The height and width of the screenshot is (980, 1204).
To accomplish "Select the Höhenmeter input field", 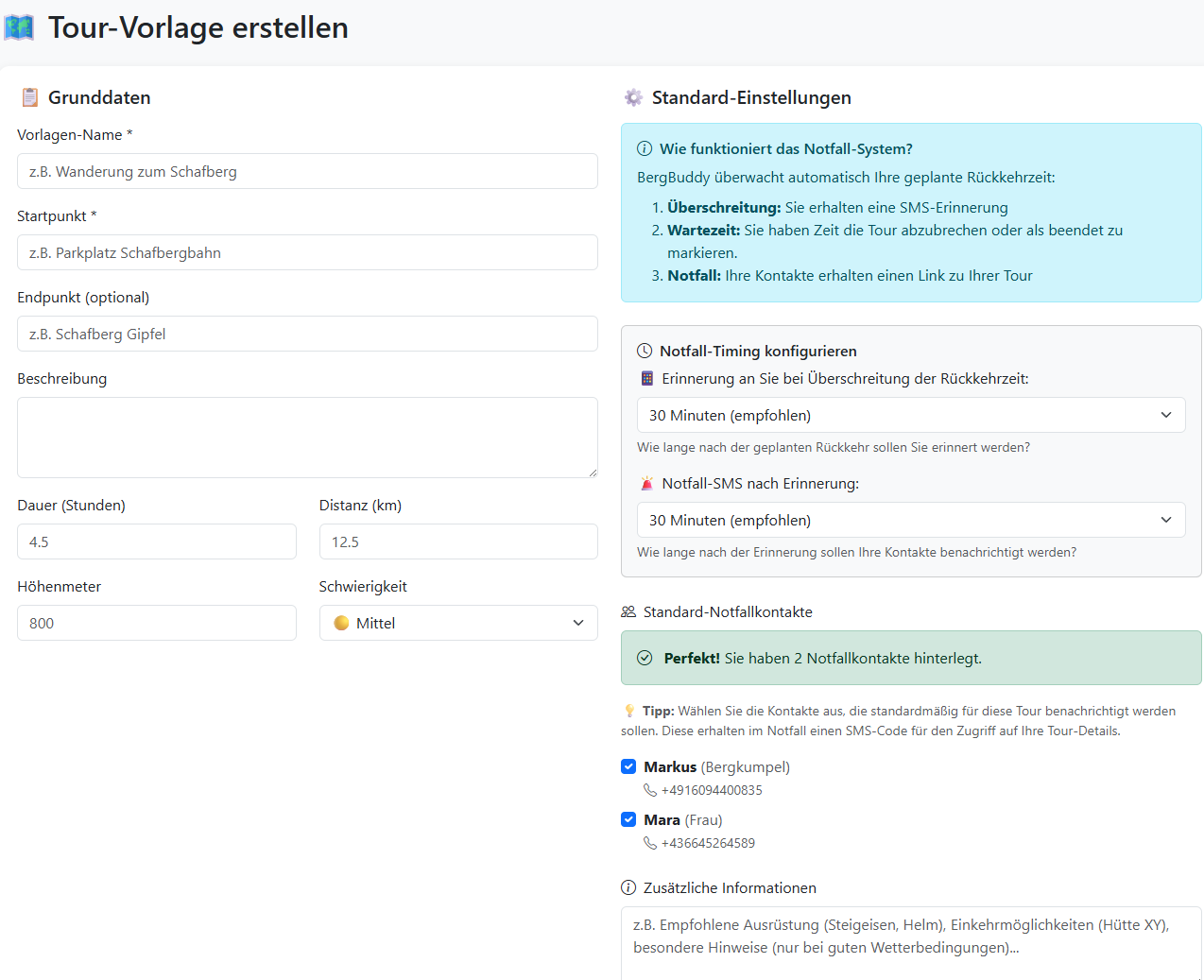I will coord(157,623).
